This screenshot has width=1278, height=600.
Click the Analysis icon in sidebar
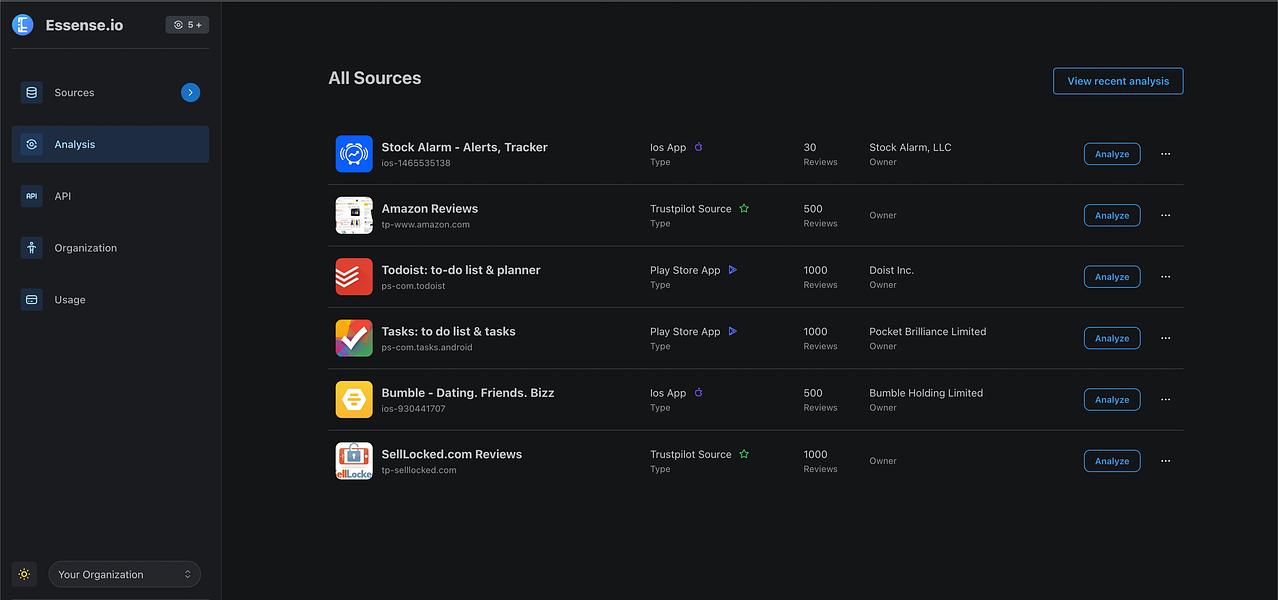pyautogui.click(x=32, y=144)
